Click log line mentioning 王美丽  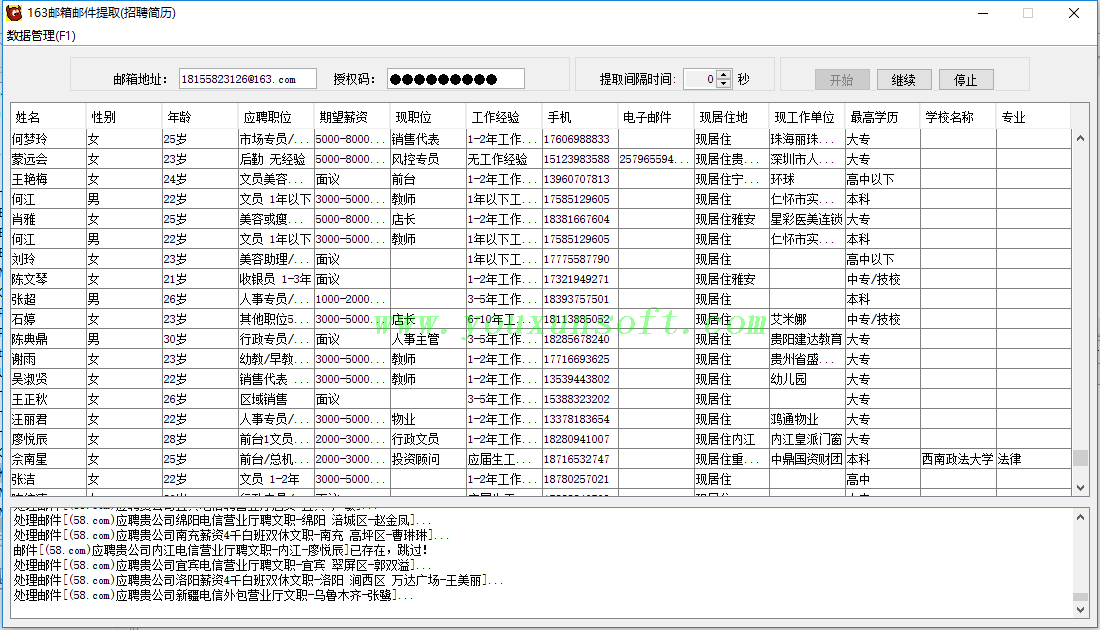click(x=258, y=580)
